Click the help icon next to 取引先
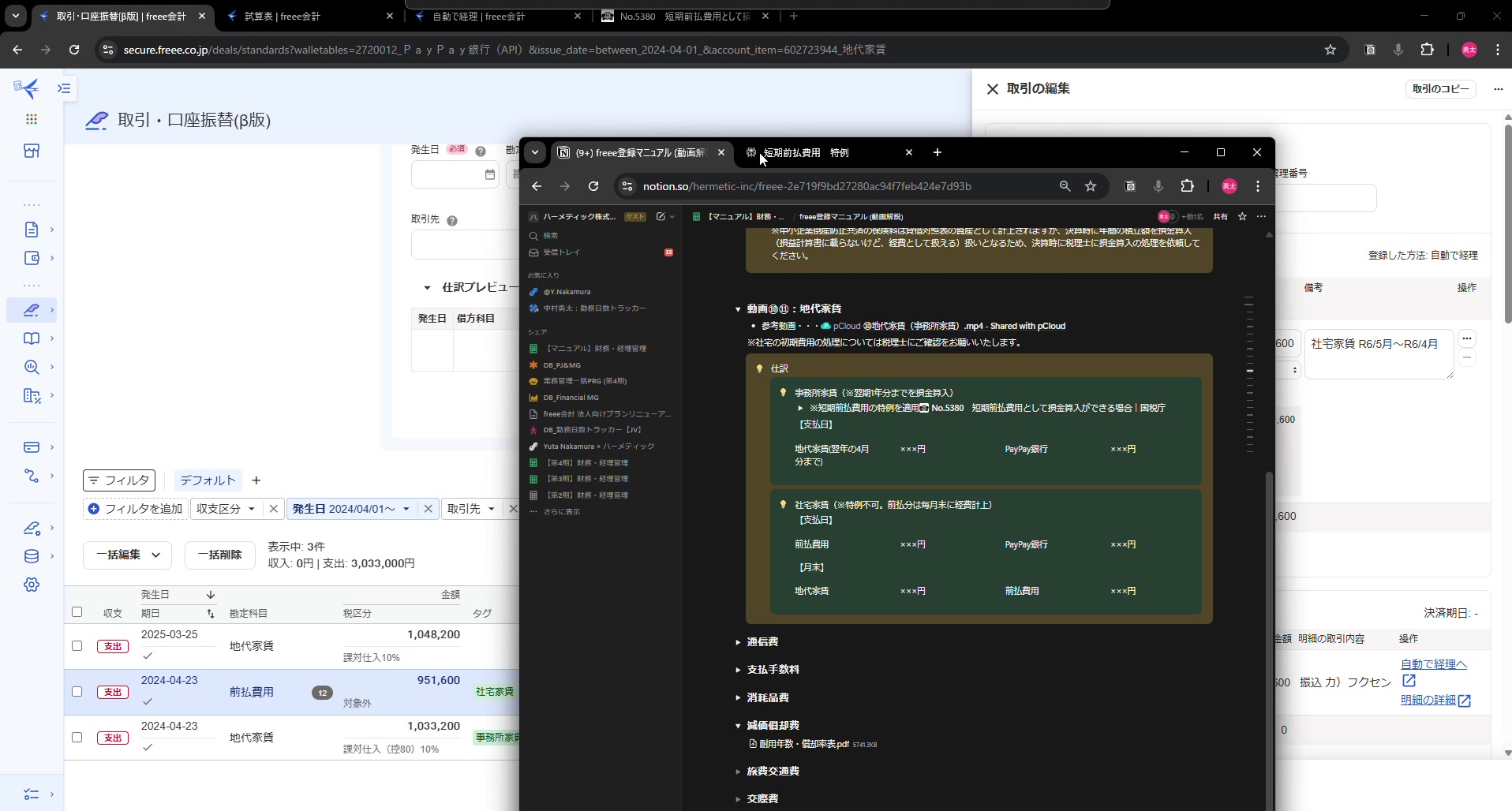Image resolution: width=1512 pixels, height=811 pixels. coord(452,221)
